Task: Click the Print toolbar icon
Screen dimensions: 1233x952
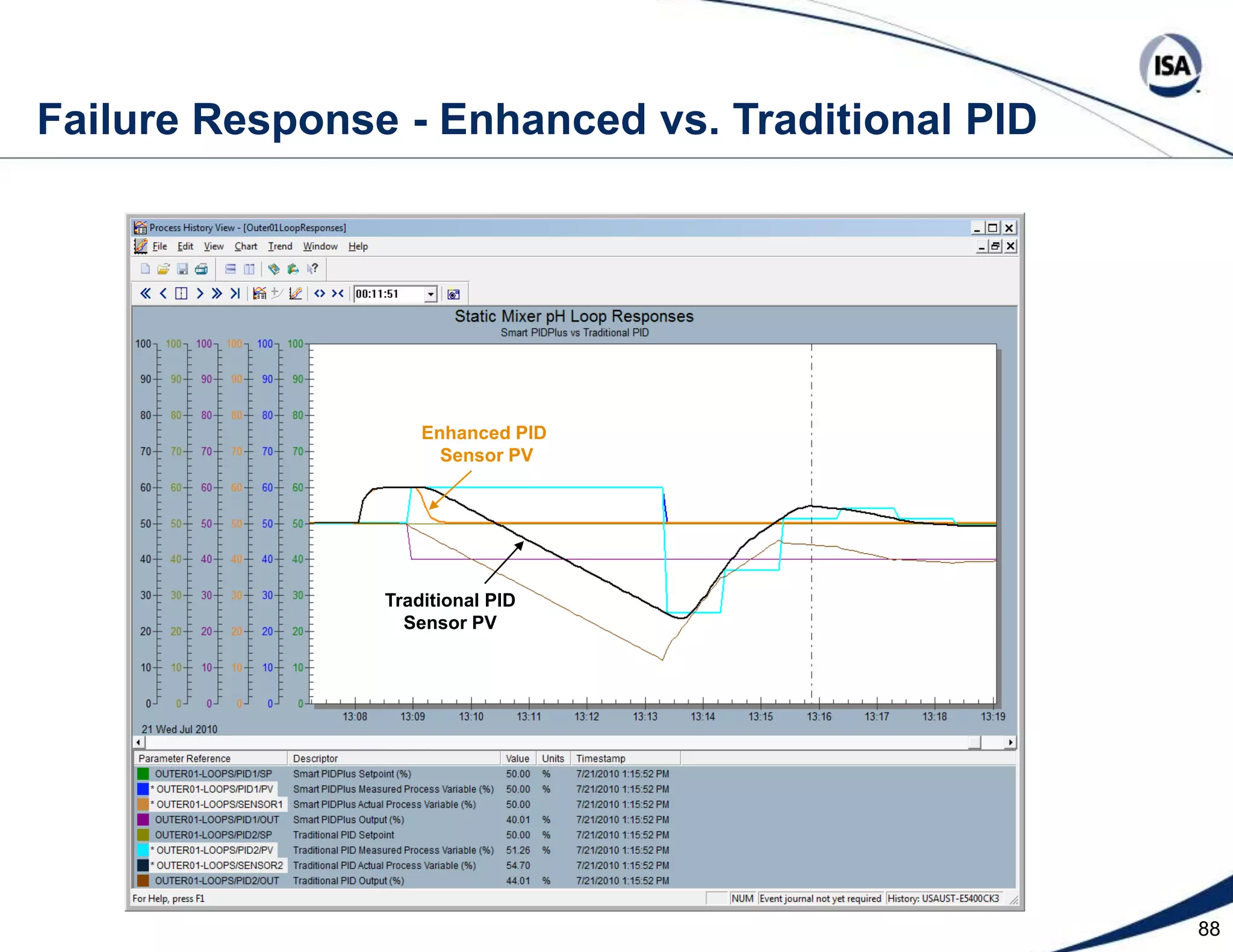Action: [201, 269]
